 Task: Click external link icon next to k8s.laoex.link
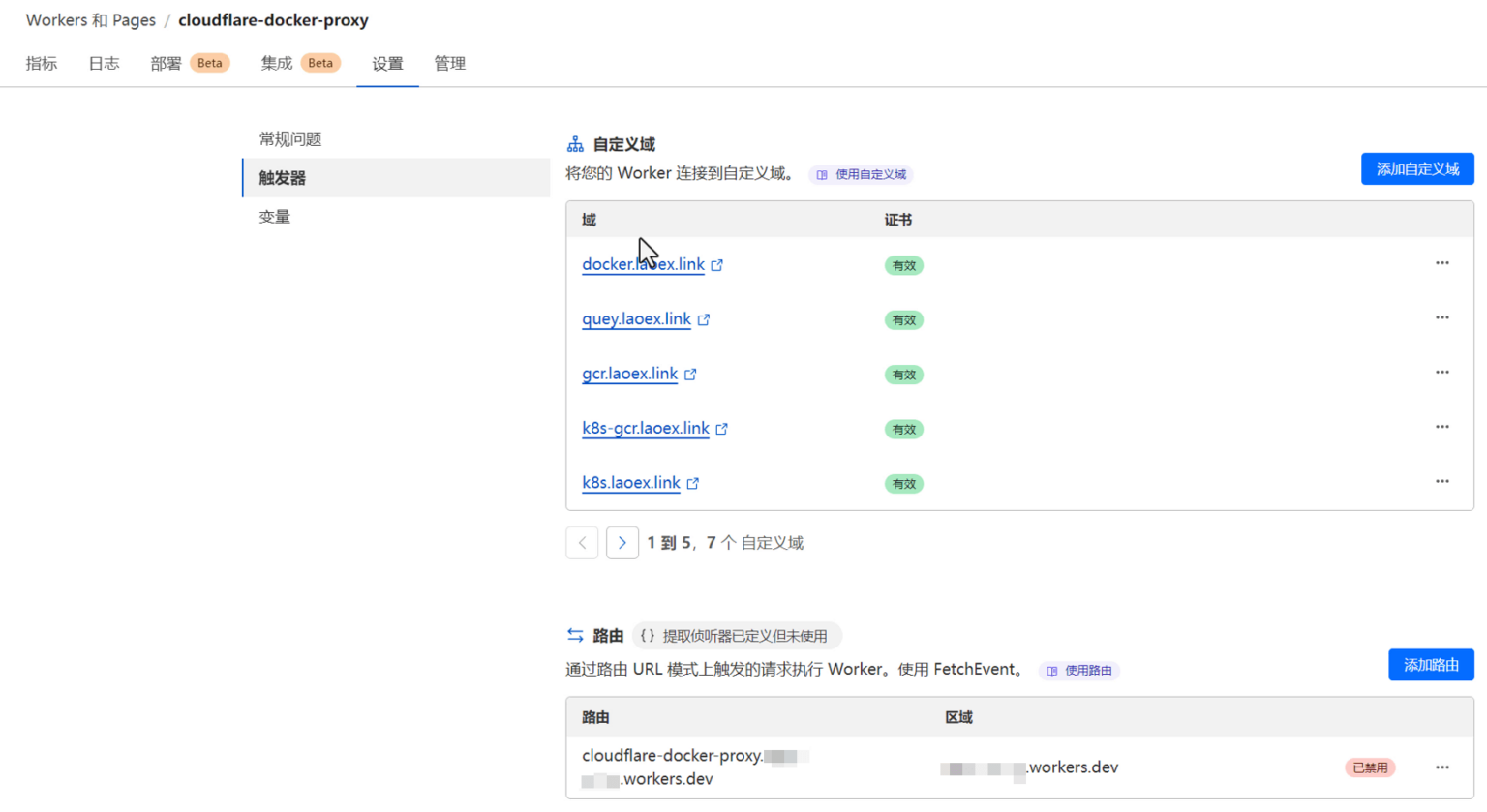pyautogui.click(x=693, y=482)
